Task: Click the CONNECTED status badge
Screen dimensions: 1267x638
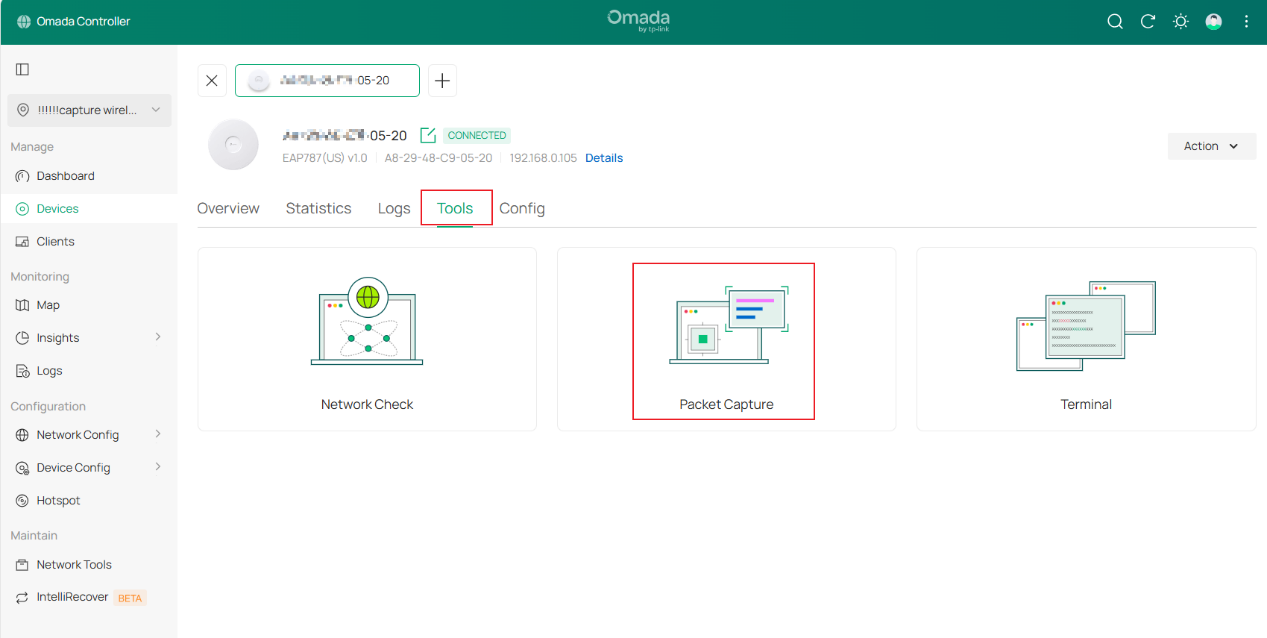Action: point(477,135)
